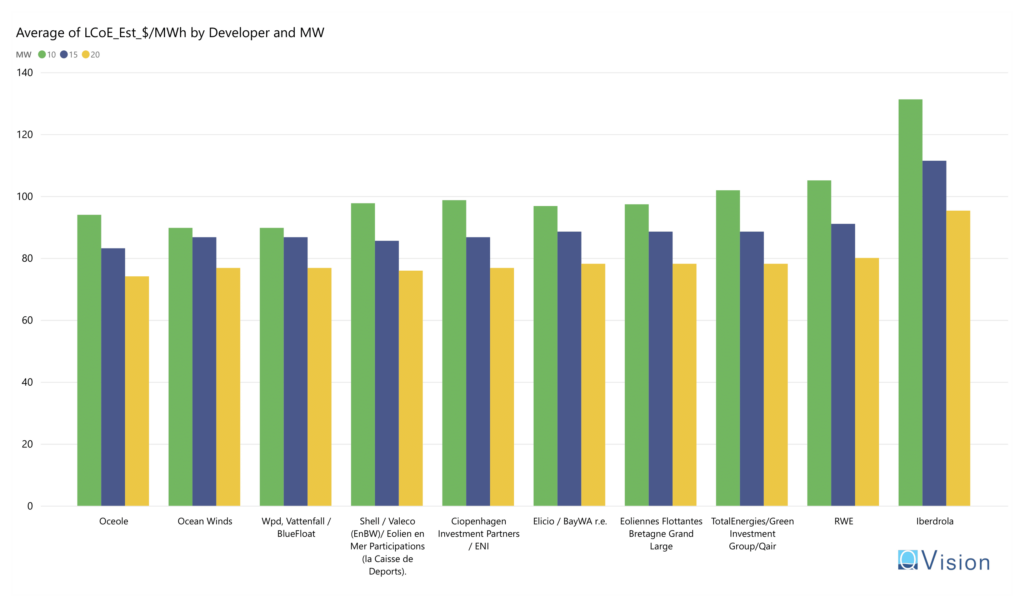The height and width of the screenshot is (607, 1024).
Task: Click Ciopenhagen Investment Partners' blue bar
Action: 478,372
